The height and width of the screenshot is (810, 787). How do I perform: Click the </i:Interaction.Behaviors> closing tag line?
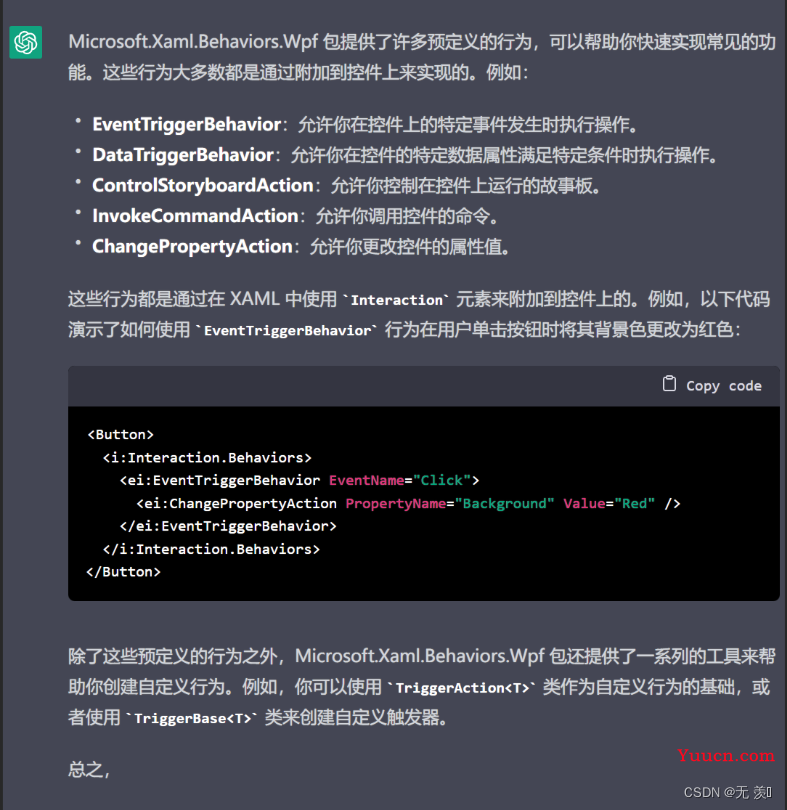click(x=211, y=549)
